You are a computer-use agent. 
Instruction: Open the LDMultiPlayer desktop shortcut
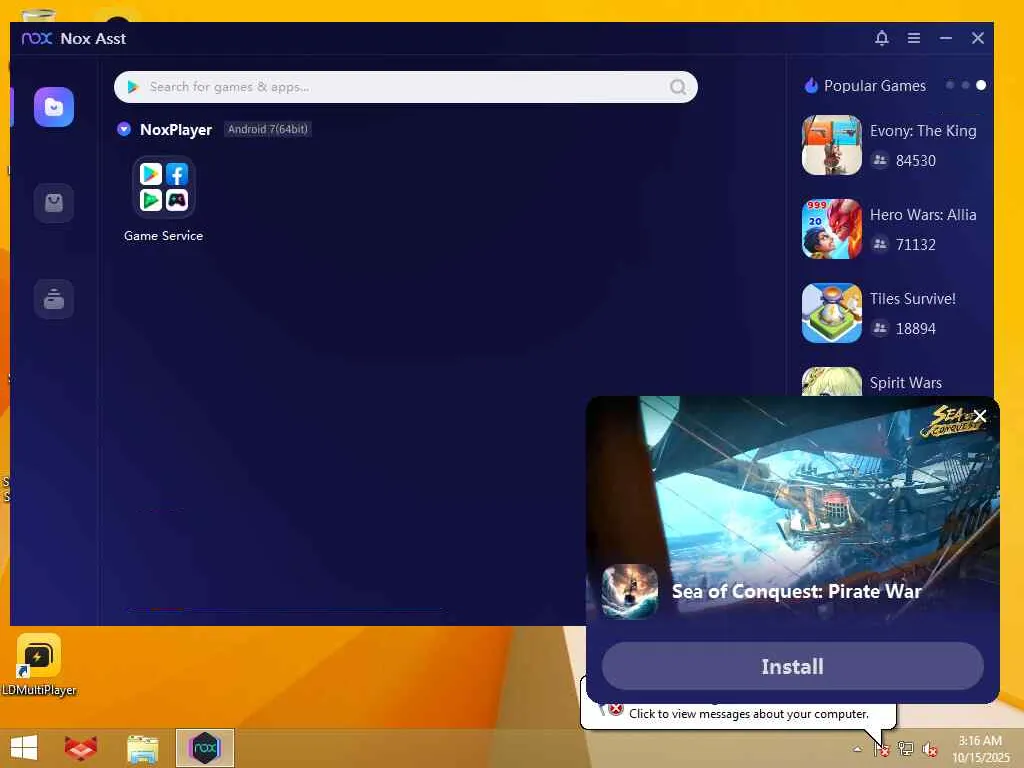39,665
